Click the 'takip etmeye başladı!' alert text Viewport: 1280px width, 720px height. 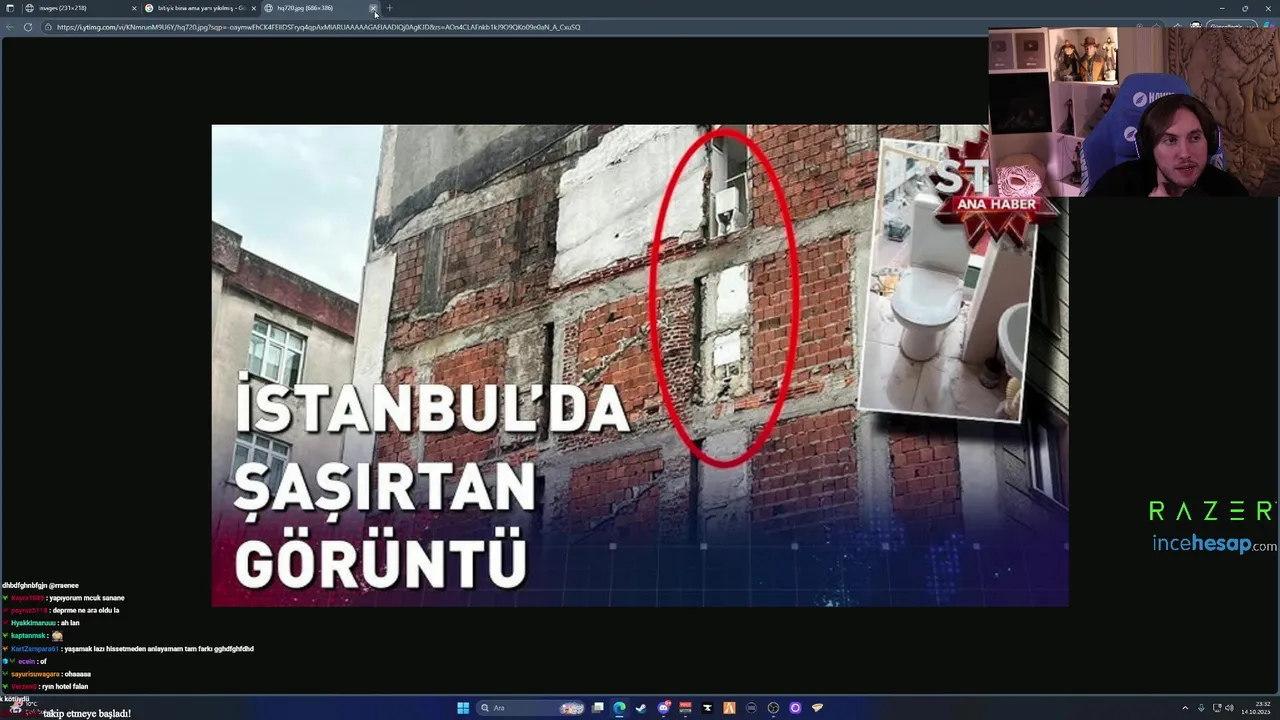click(87, 713)
